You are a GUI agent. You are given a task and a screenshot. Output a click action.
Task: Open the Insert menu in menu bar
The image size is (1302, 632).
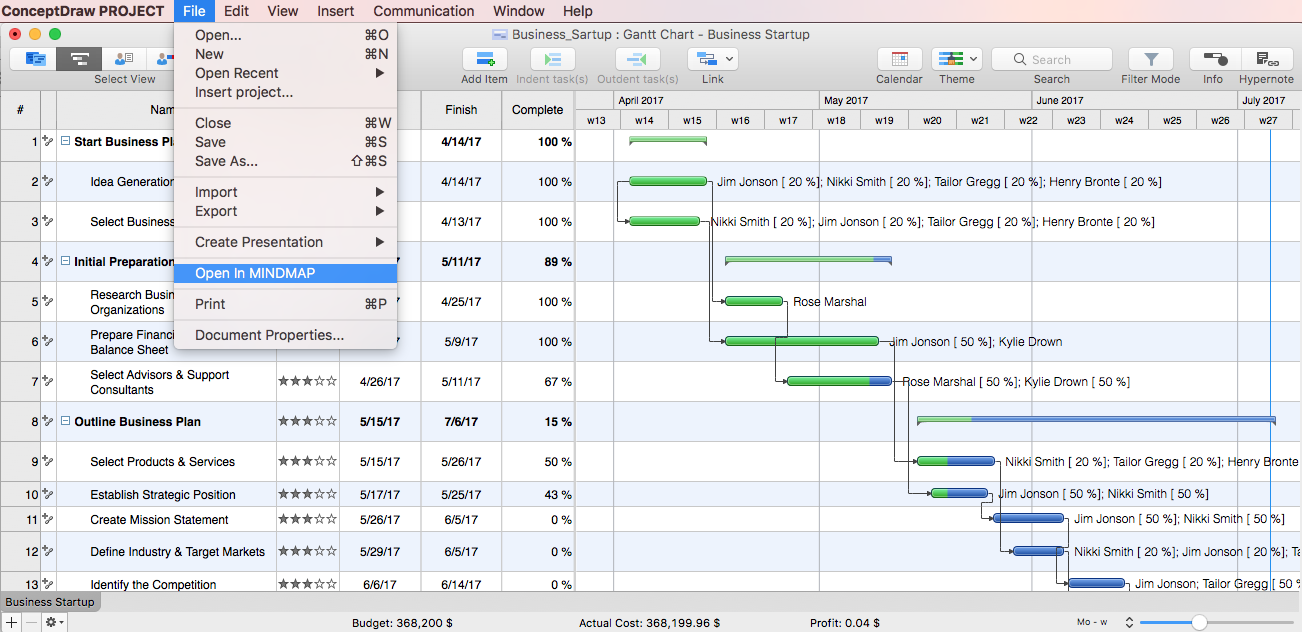[336, 11]
